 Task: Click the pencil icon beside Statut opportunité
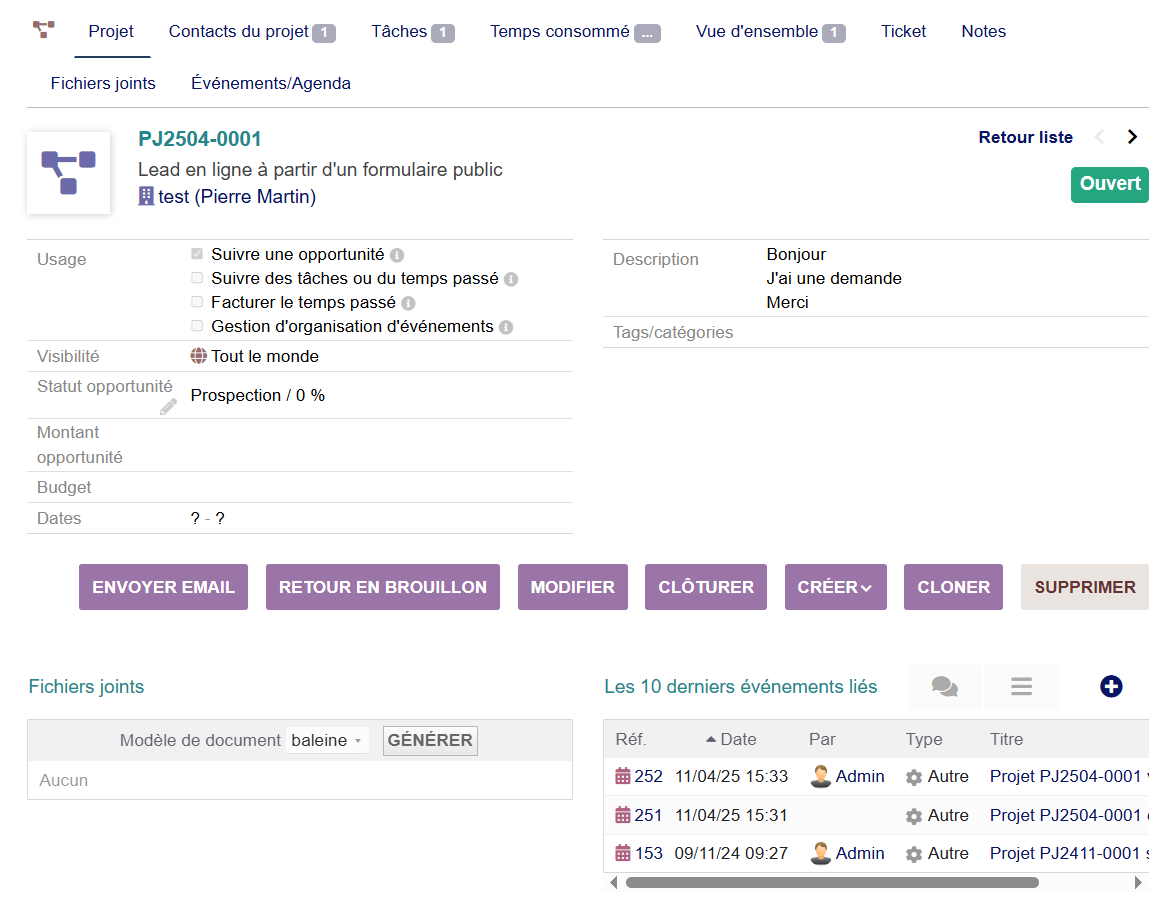(169, 407)
